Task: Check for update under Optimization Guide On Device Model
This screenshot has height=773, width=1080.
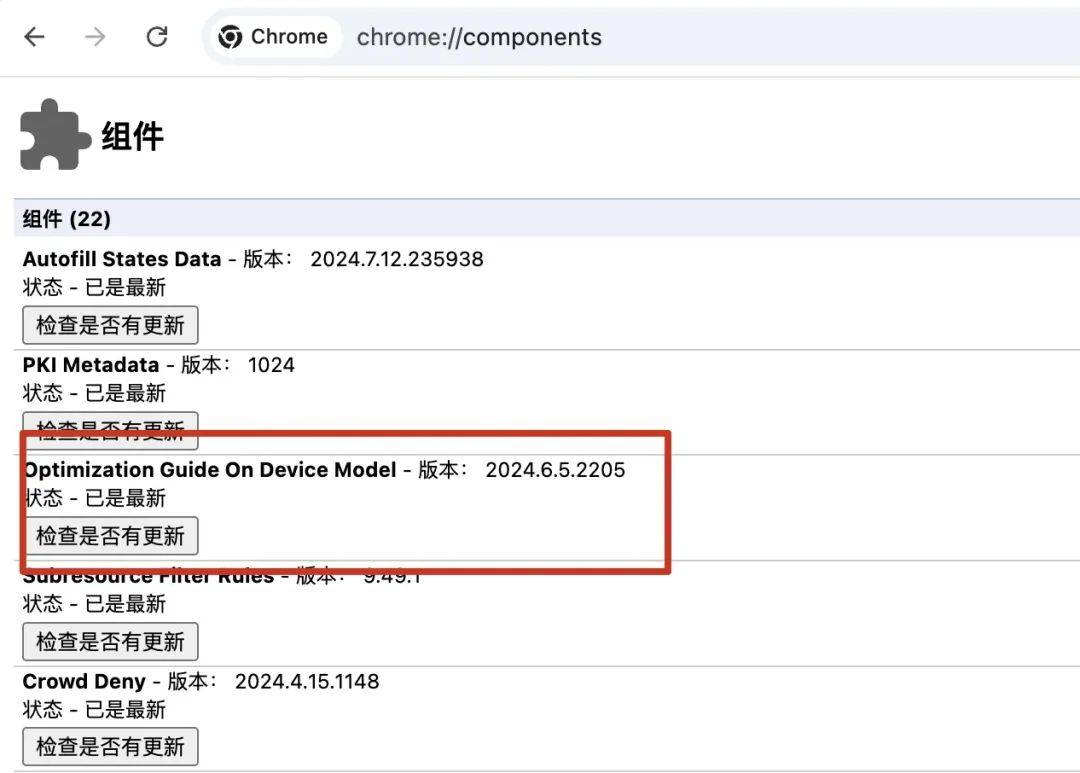Action: [110, 536]
